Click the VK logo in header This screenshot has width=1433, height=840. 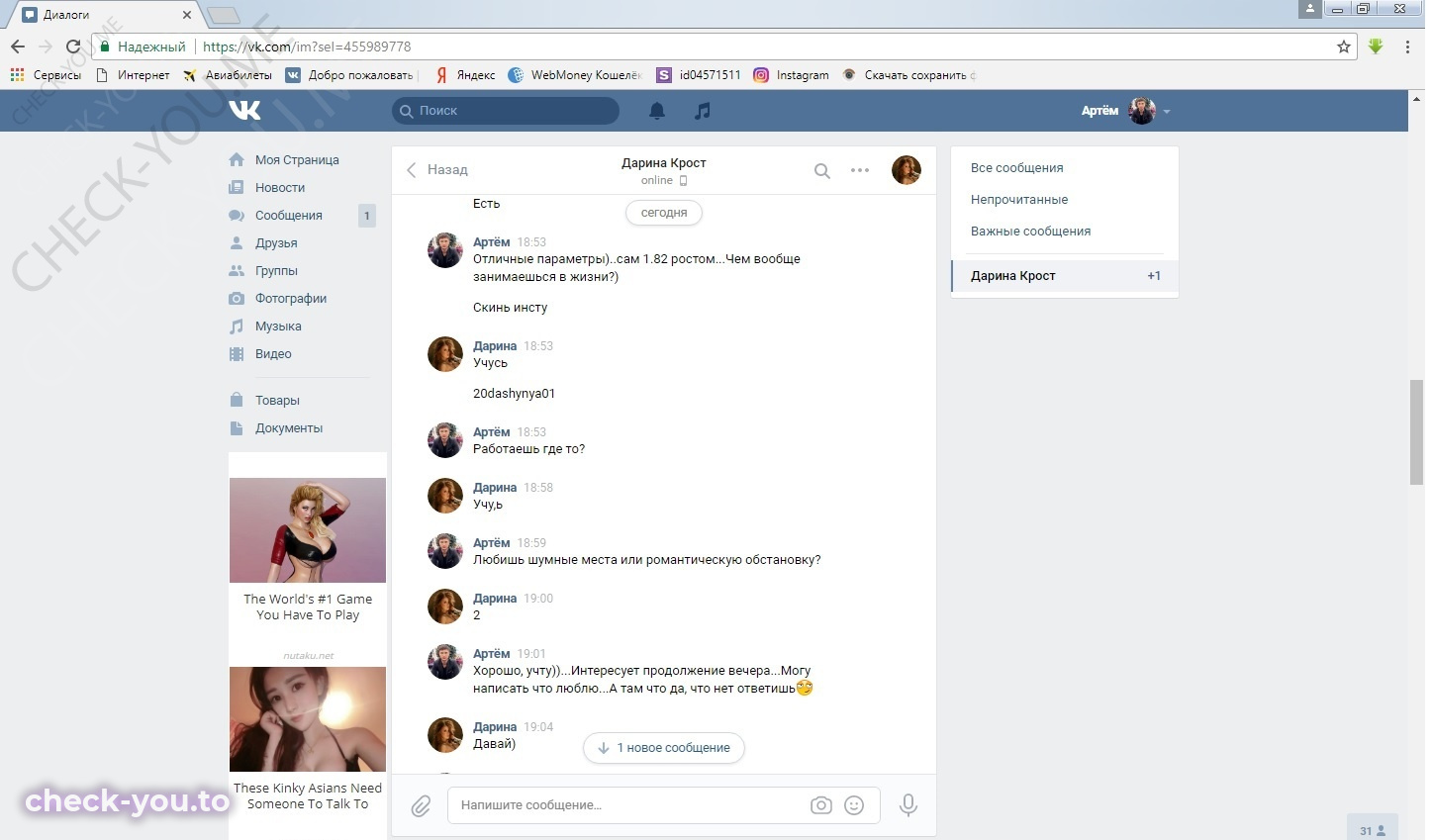pos(244,110)
